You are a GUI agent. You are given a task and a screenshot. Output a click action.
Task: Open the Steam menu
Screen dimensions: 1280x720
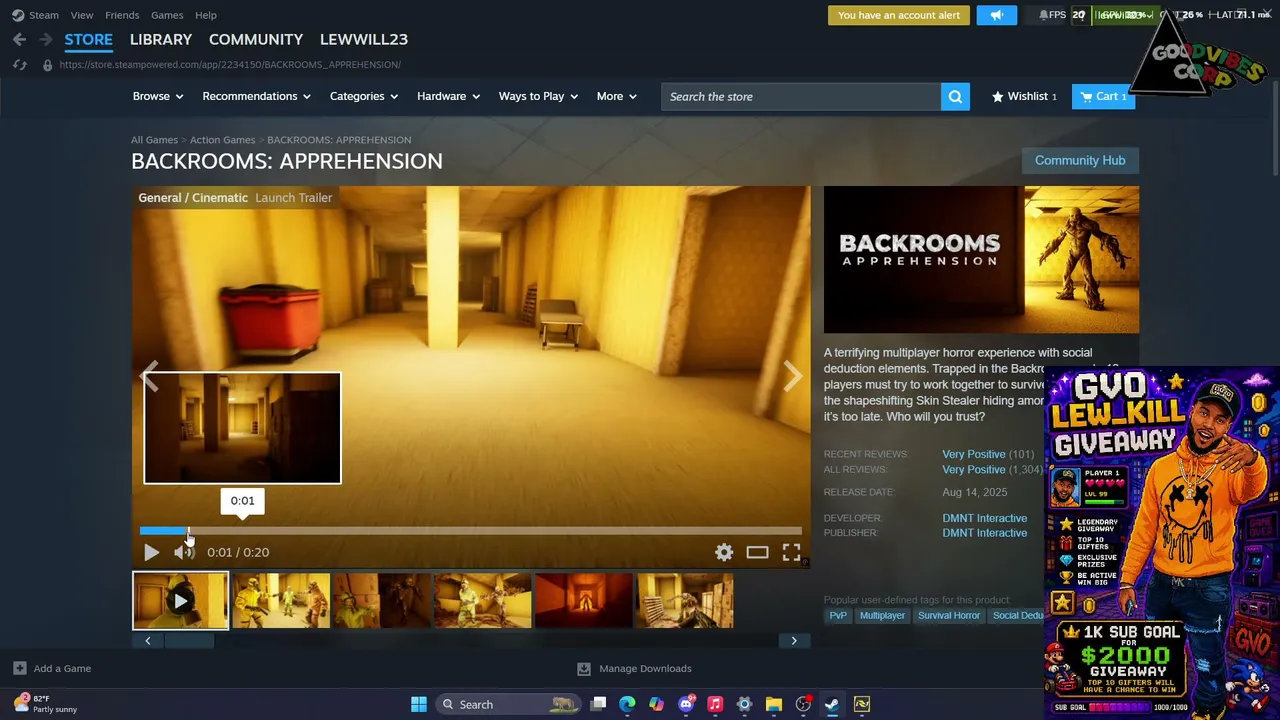tap(44, 15)
